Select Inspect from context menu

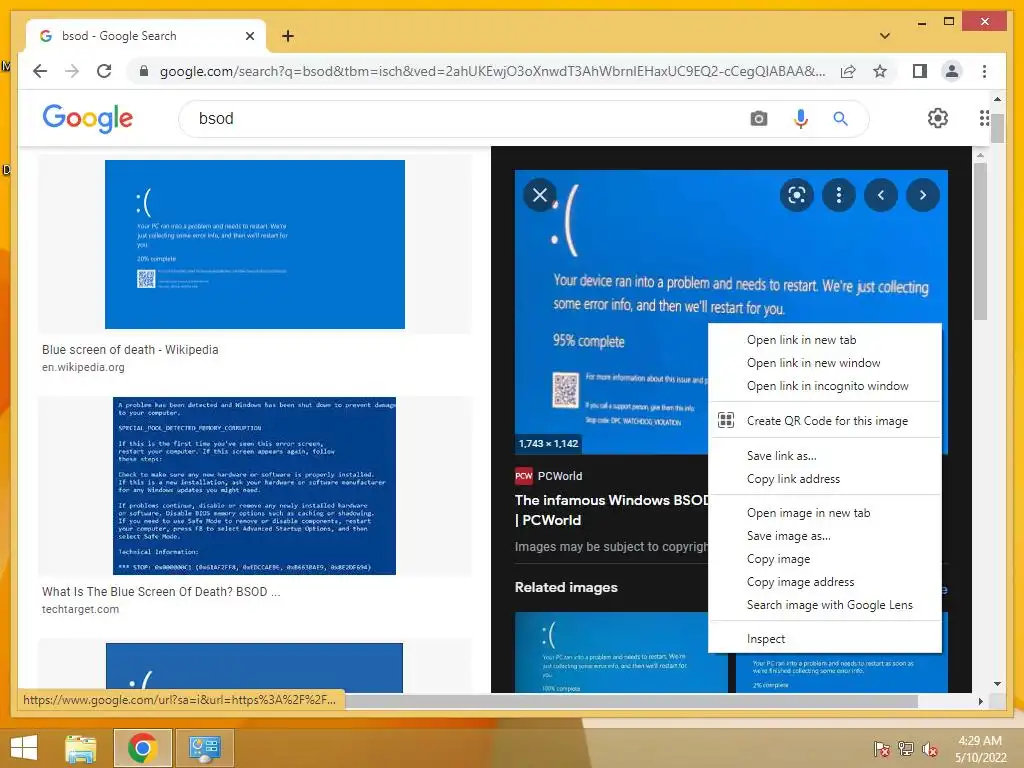[824, 639]
